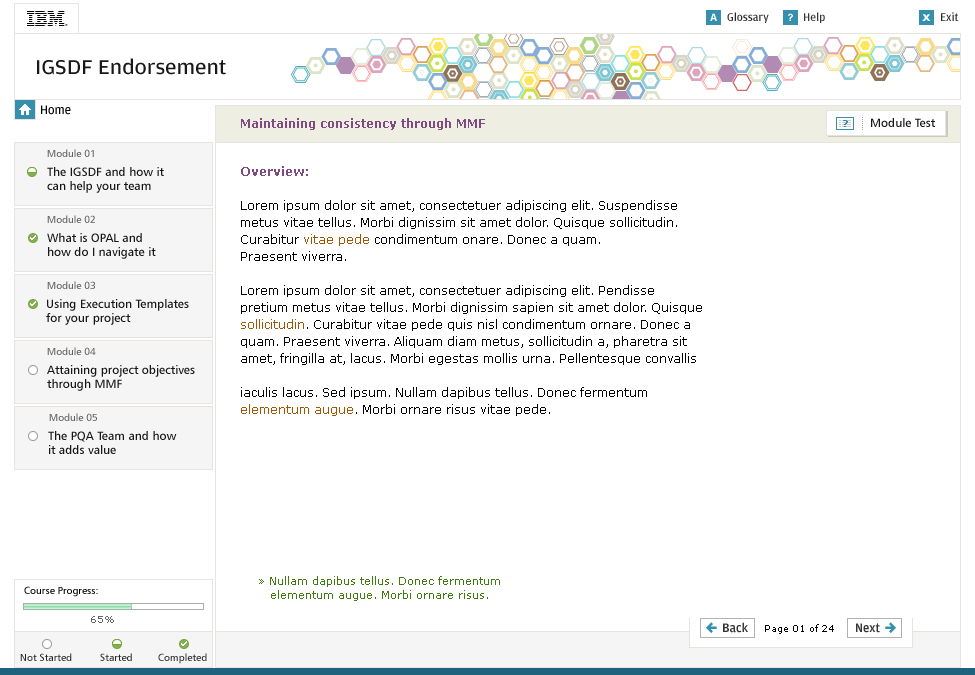975x675 pixels.
Task: Open Module 03 Using Execution Templates
Action: click(x=113, y=306)
